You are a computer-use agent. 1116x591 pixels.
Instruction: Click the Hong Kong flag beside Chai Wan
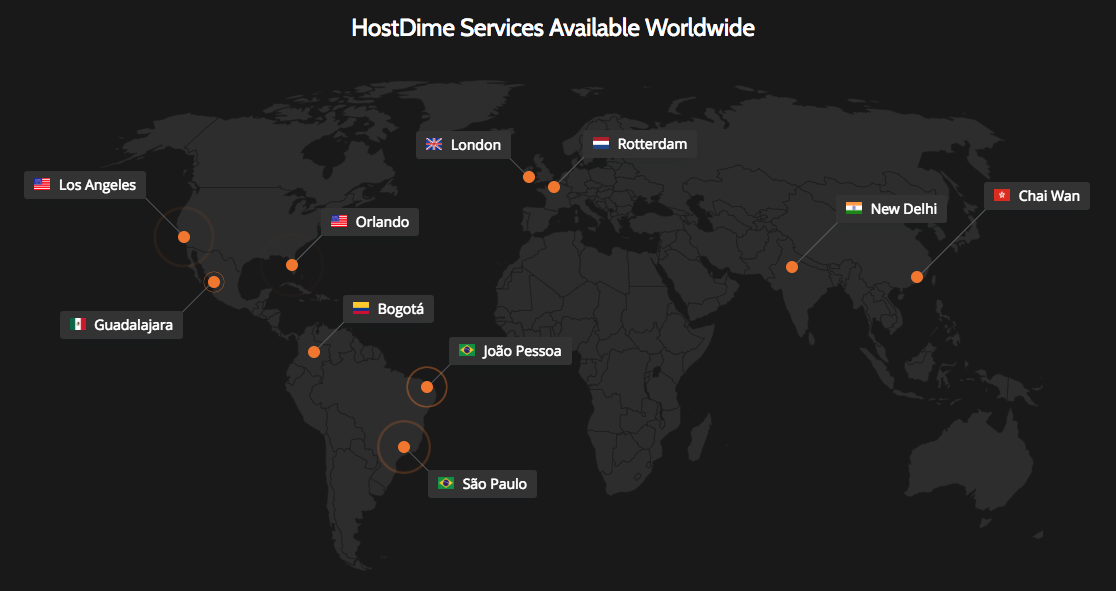coord(1002,195)
